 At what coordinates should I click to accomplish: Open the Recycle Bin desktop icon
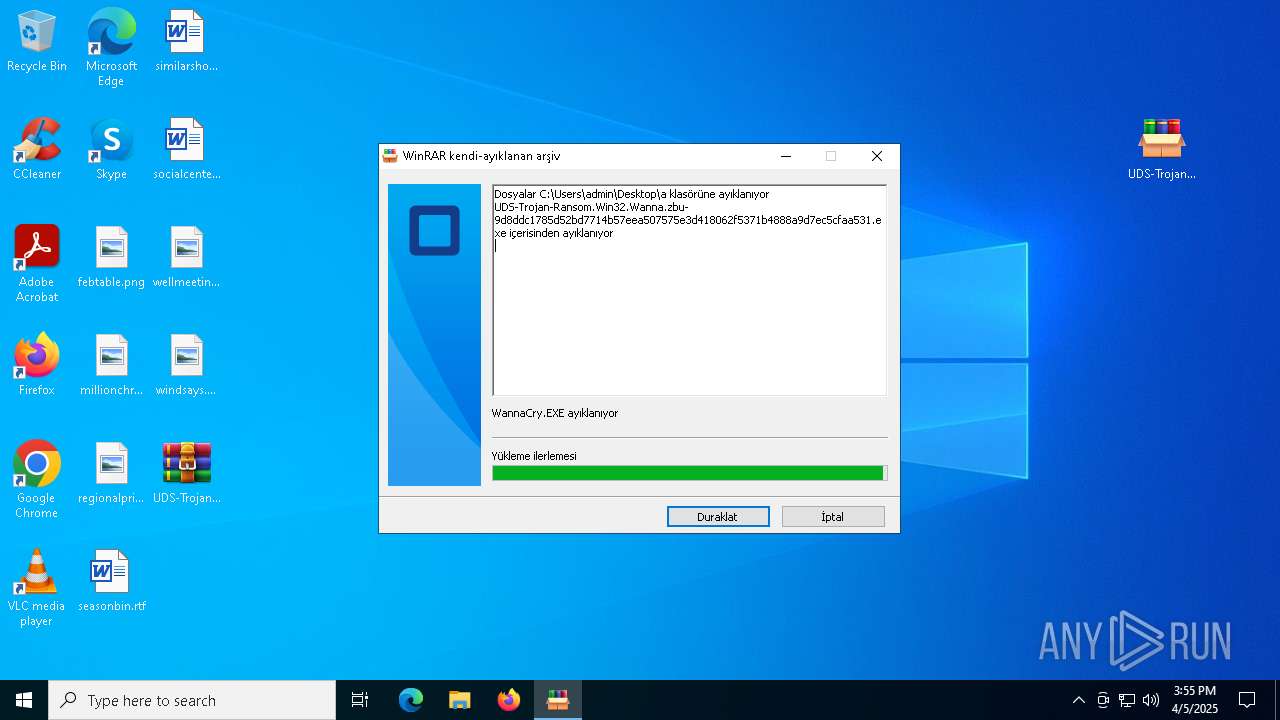[37, 42]
